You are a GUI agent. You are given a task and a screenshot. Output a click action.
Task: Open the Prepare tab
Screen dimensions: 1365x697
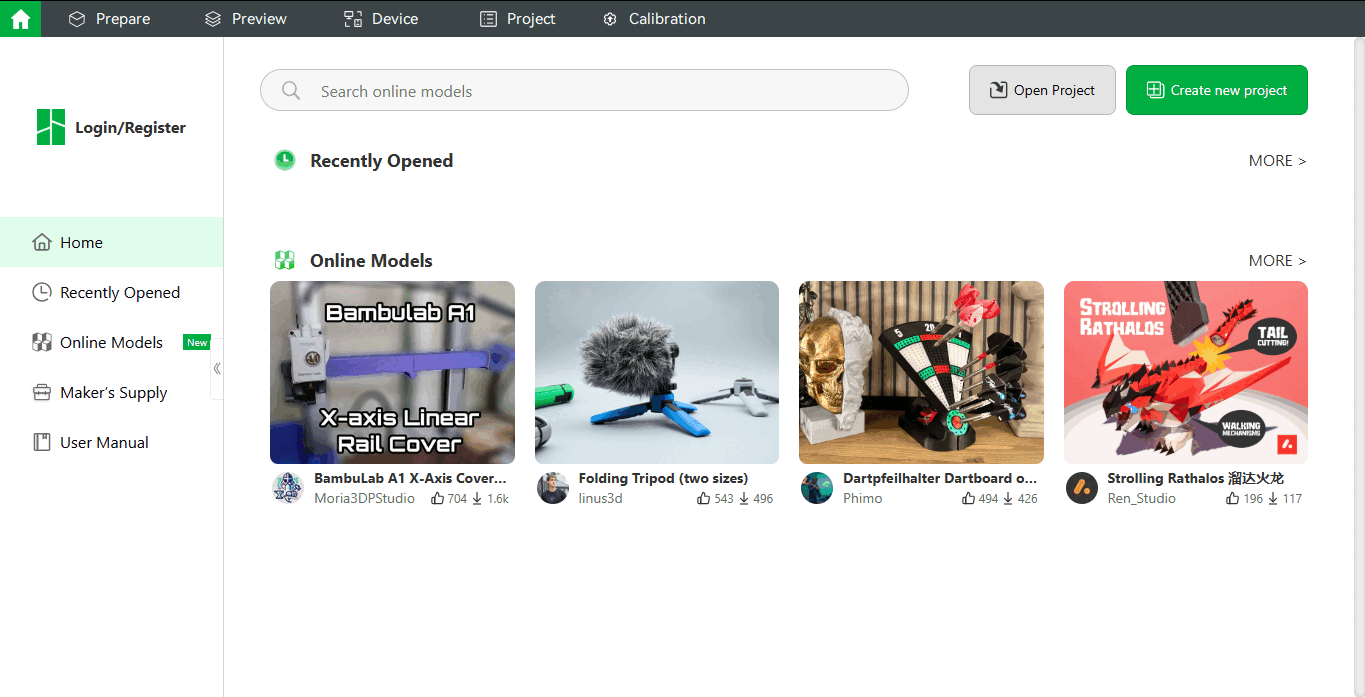click(109, 19)
